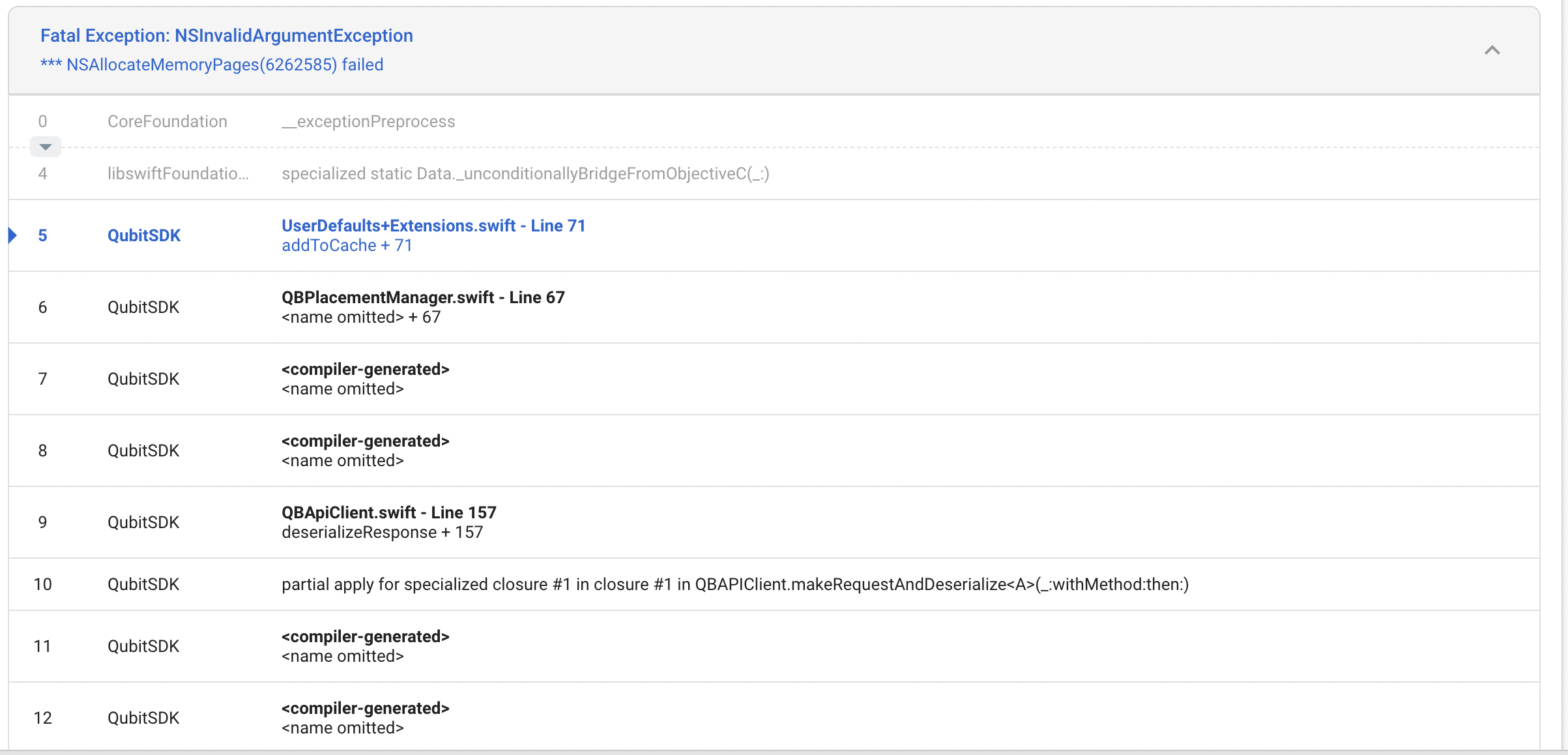Click deserializeResponse + 157 text
The image size is (1568, 755).
(383, 532)
